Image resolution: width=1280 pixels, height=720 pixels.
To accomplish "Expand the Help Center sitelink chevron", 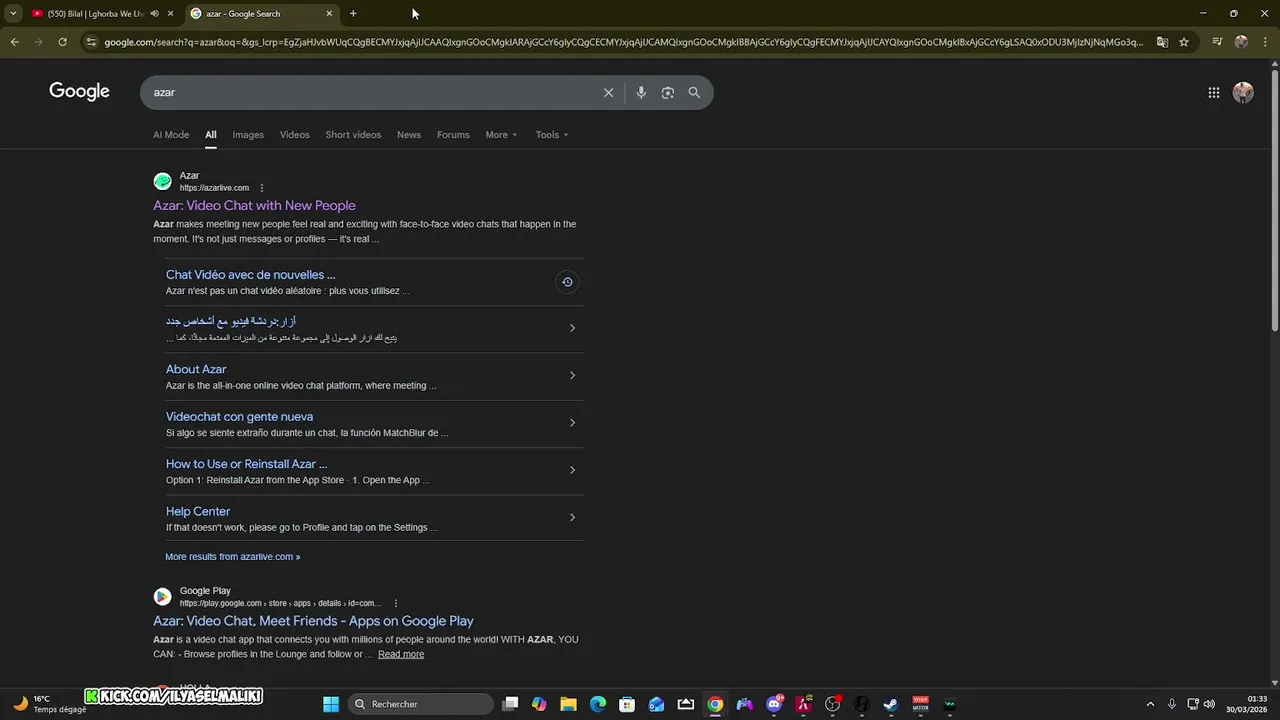I will point(572,517).
